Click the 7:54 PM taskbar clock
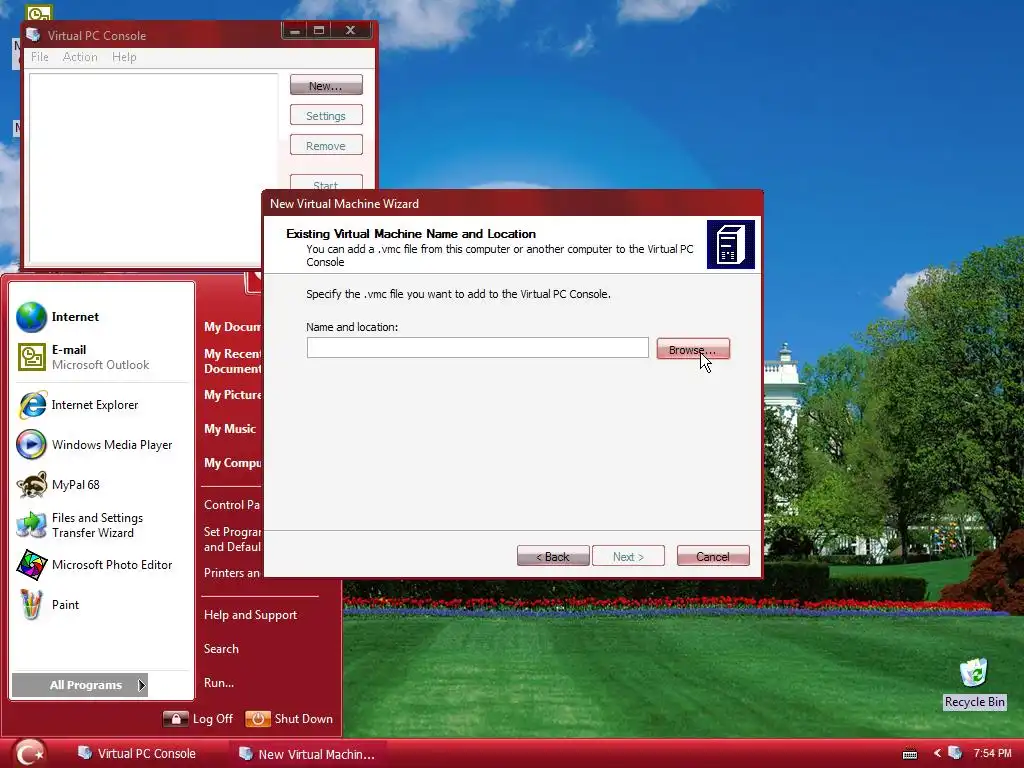 click(993, 754)
